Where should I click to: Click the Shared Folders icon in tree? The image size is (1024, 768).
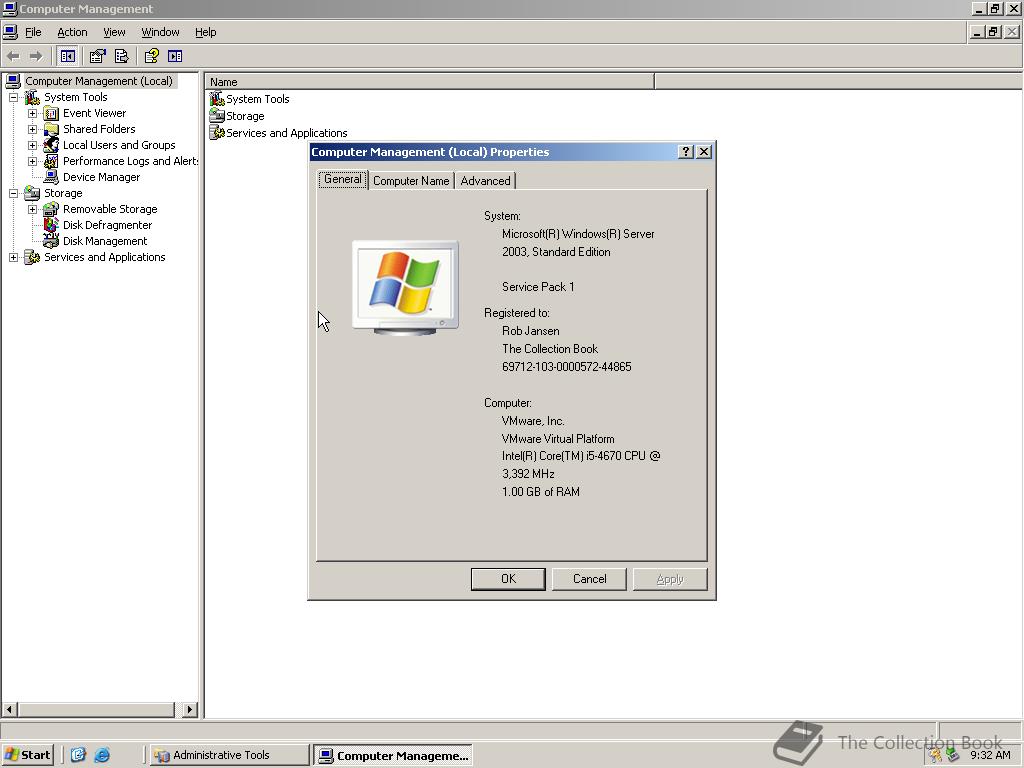(51, 129)
